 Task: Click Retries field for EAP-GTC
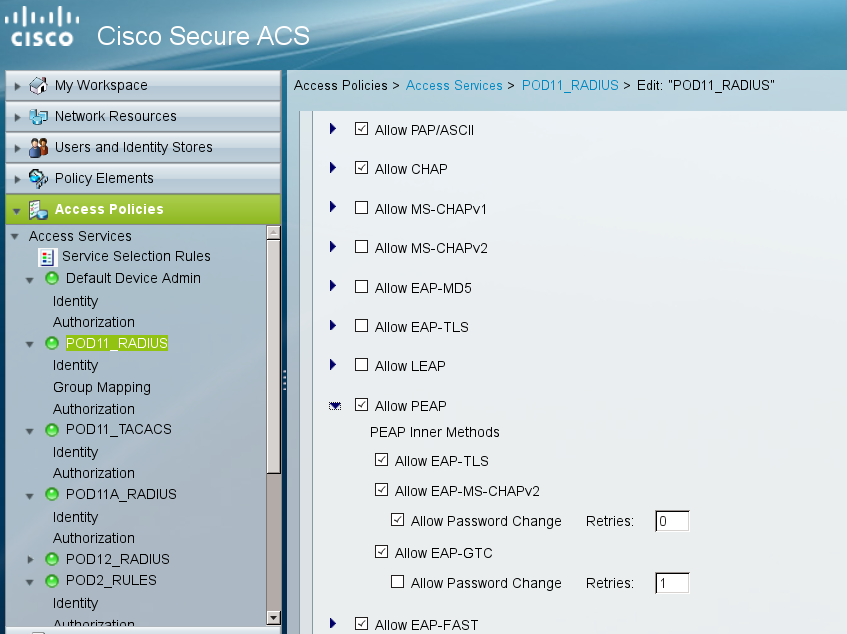(x=672, y=583)
